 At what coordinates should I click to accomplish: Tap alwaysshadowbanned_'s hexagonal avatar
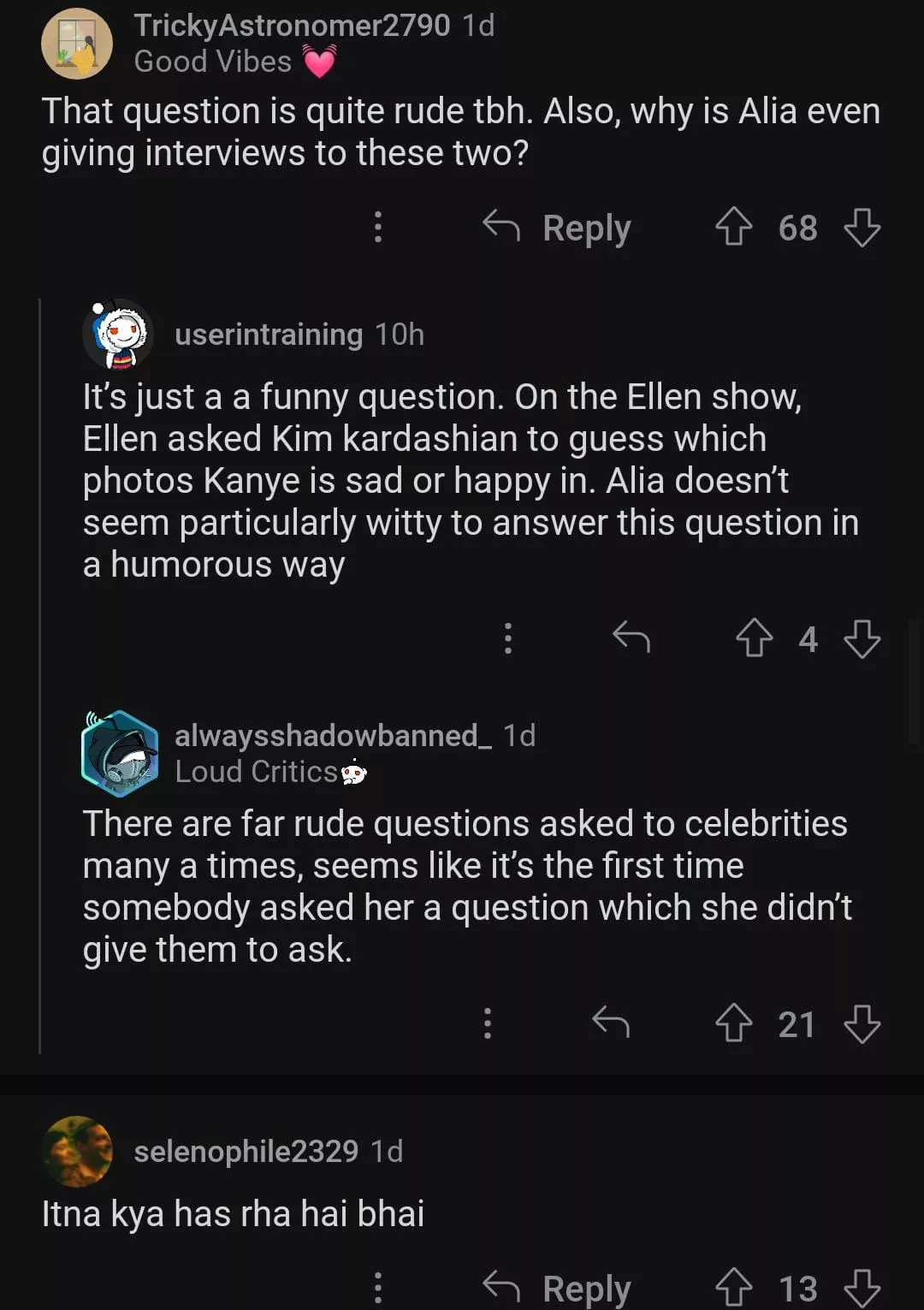[120, 753]
